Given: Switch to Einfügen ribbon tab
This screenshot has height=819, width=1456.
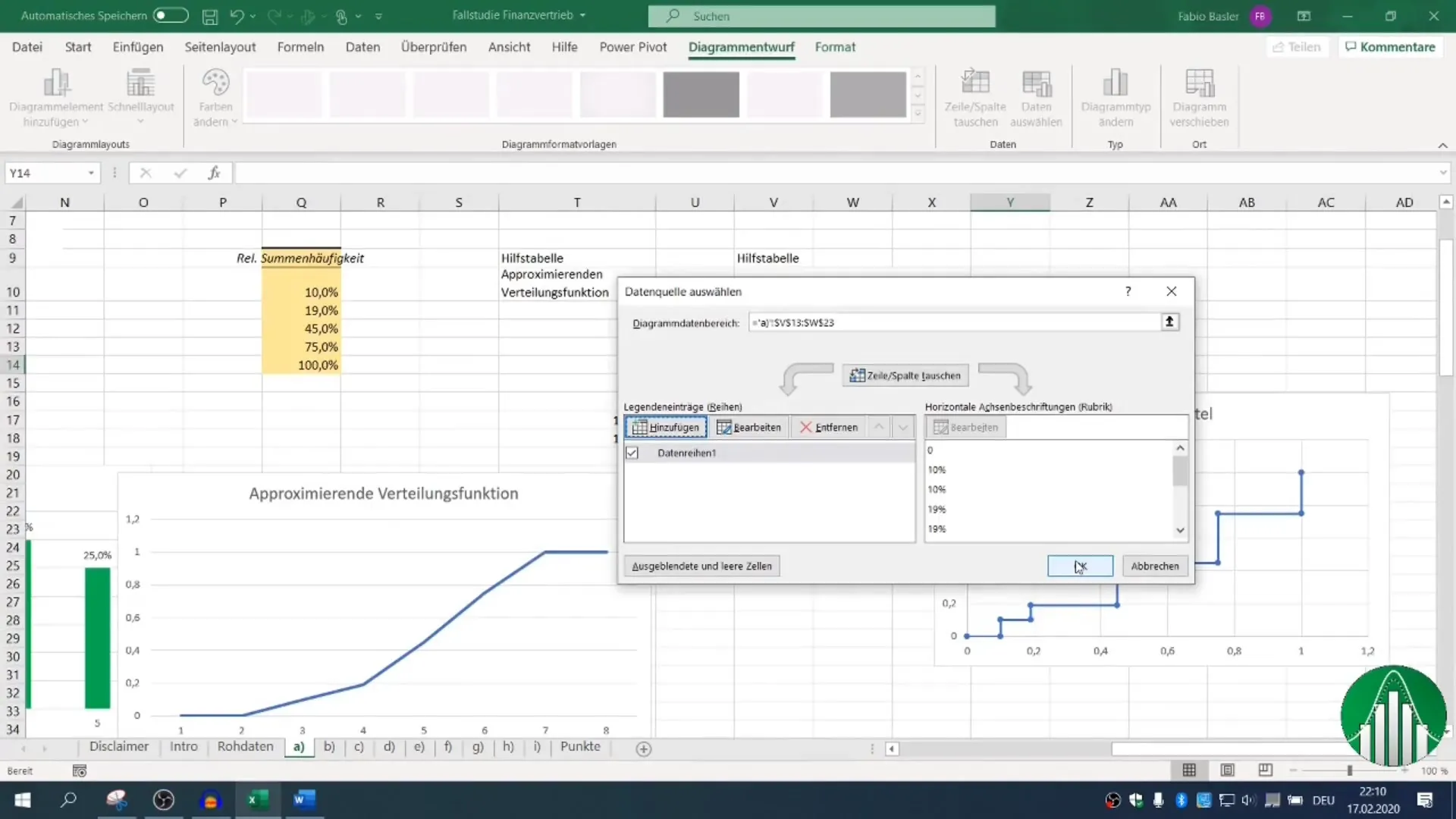Looking at the screenshot, I should point(138,47).
